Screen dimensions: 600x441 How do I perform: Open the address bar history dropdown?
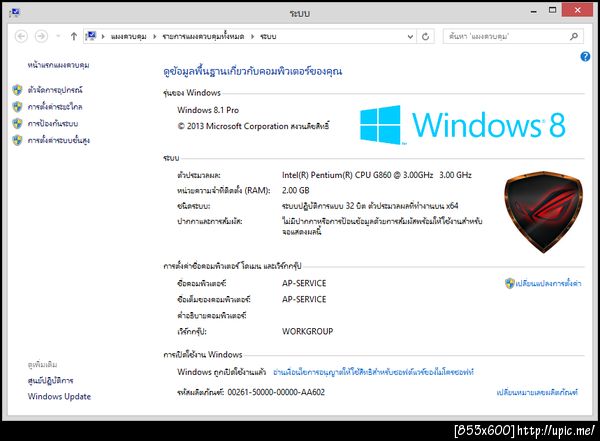tap(410, 37)
